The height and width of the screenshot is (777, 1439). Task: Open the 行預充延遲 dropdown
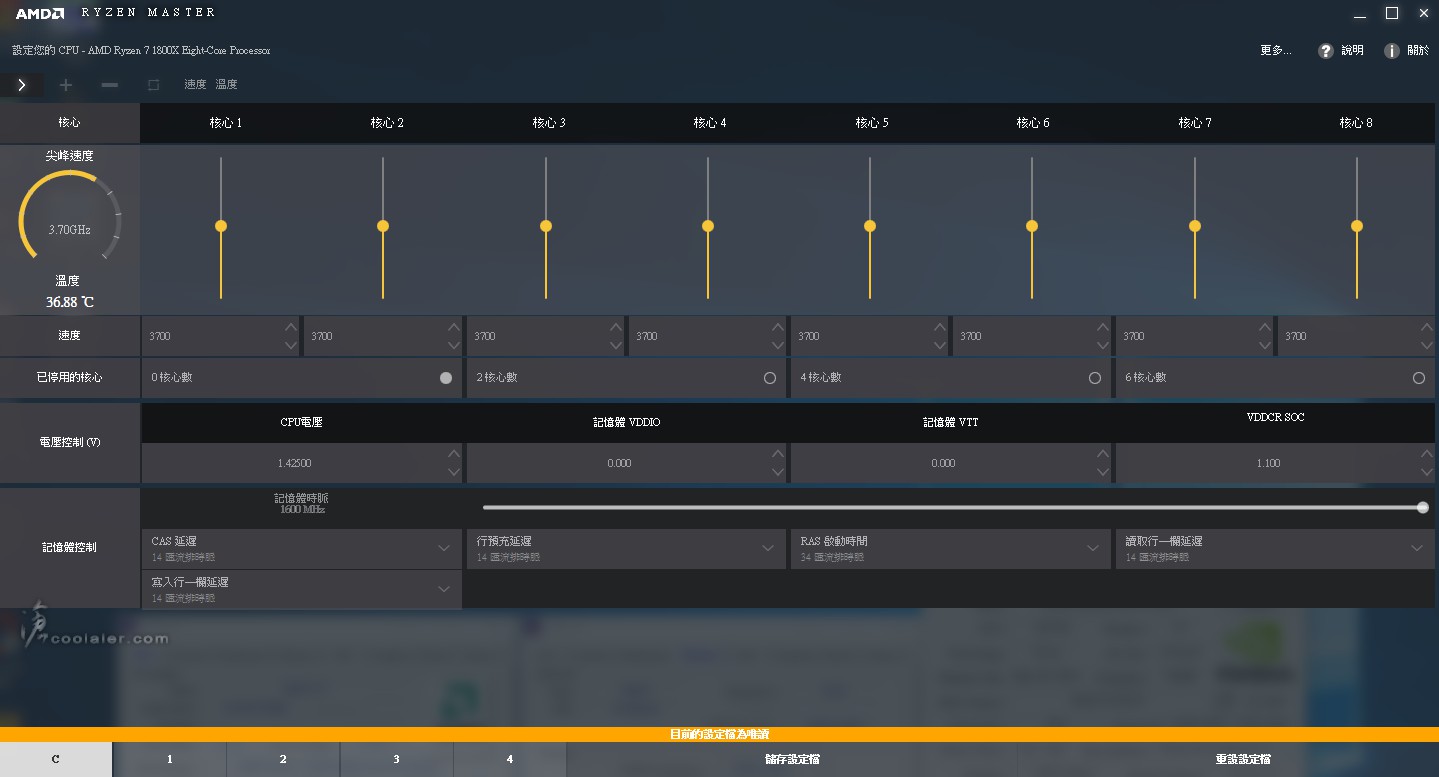click(x=626, y=549)
